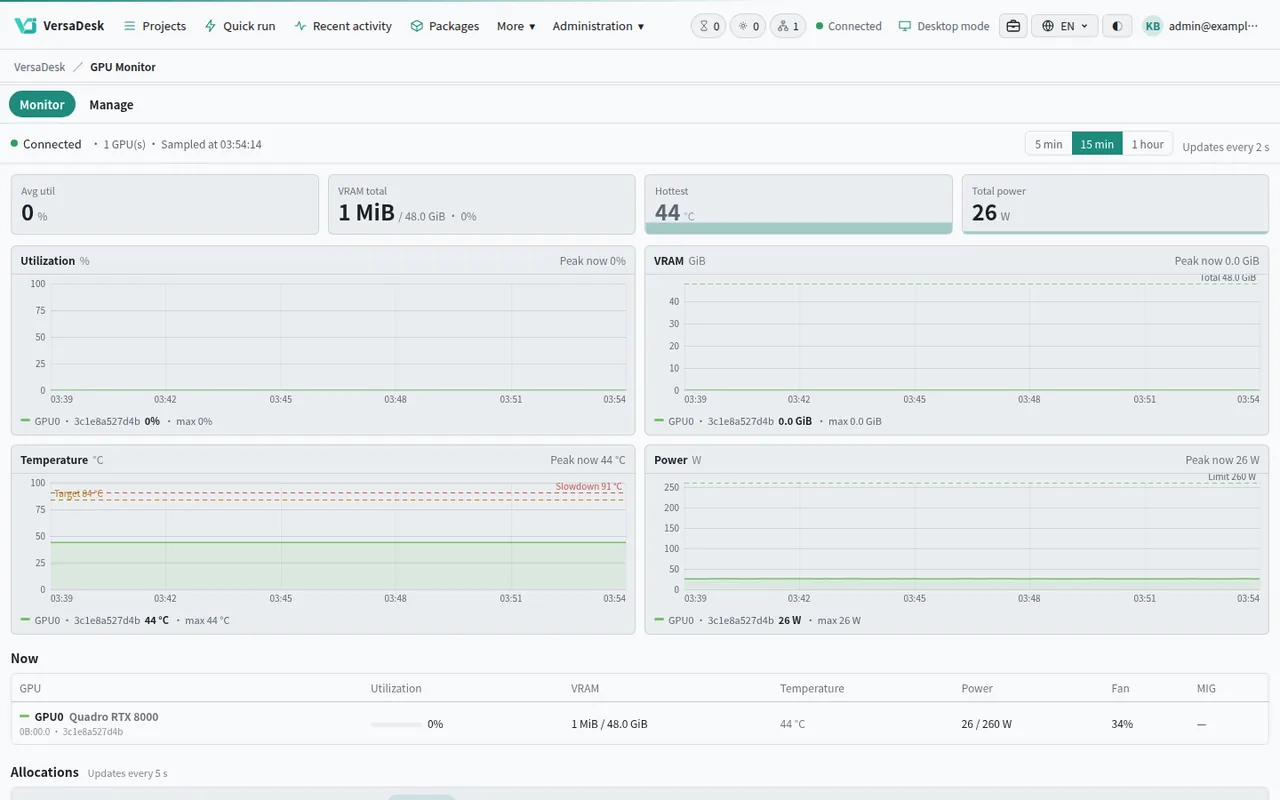Open the briefcase toolbox button

click(1013, 26)
